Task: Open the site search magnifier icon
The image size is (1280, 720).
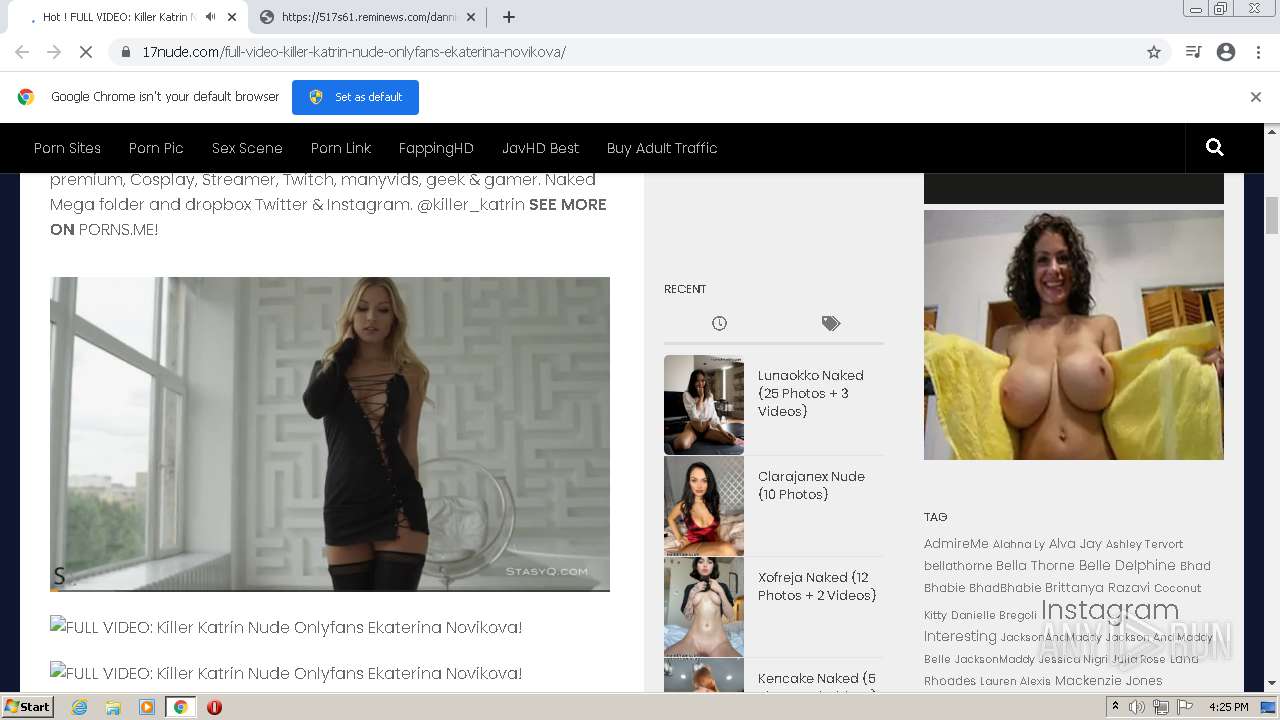Action: [x=1215, y=148]
